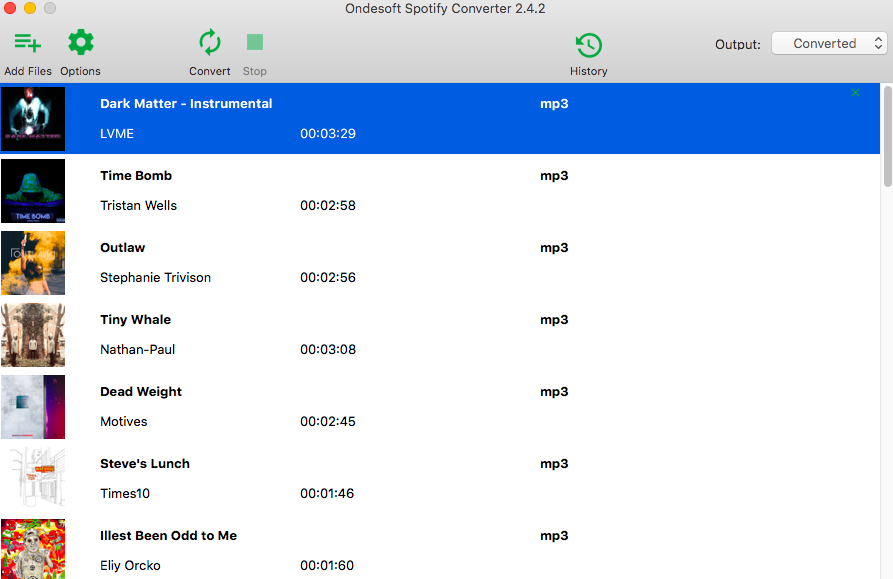Click the mp3 format of Time Bomb
Viewport: 893px width, 579px height.
tap(554, 175)
